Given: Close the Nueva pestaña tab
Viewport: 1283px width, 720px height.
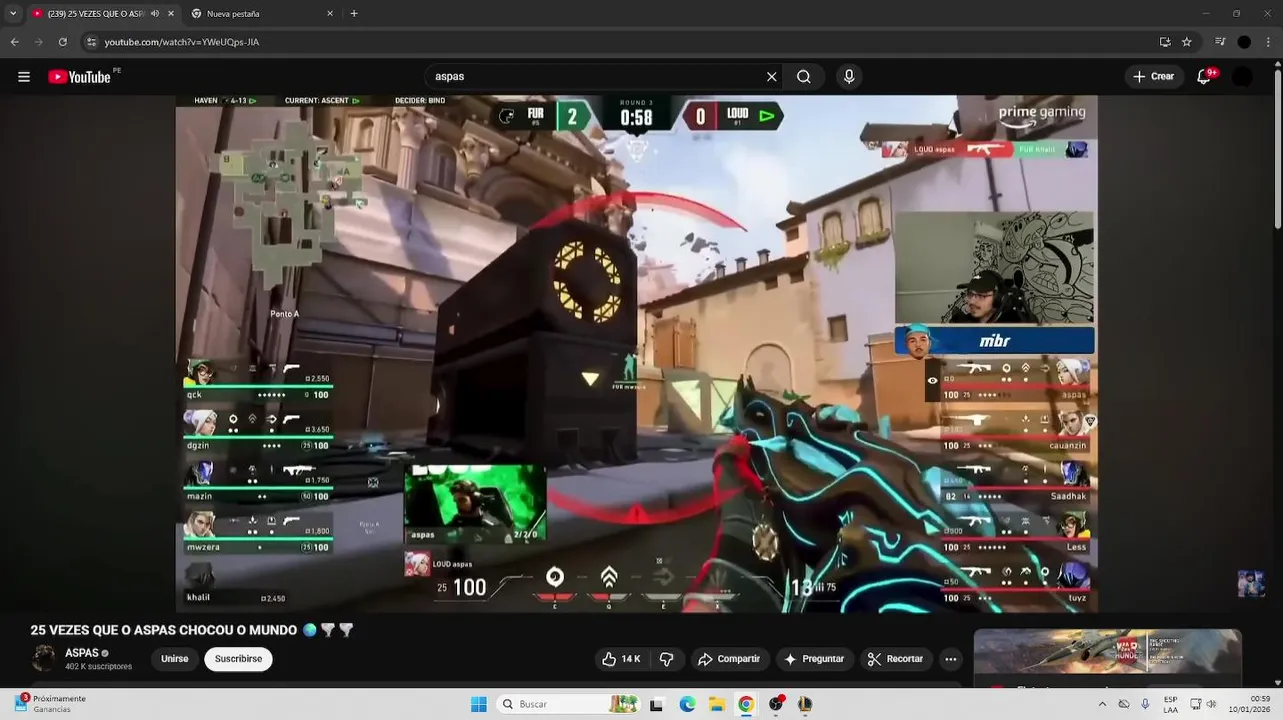Looking at the screenshot, I should click(330, 14).
